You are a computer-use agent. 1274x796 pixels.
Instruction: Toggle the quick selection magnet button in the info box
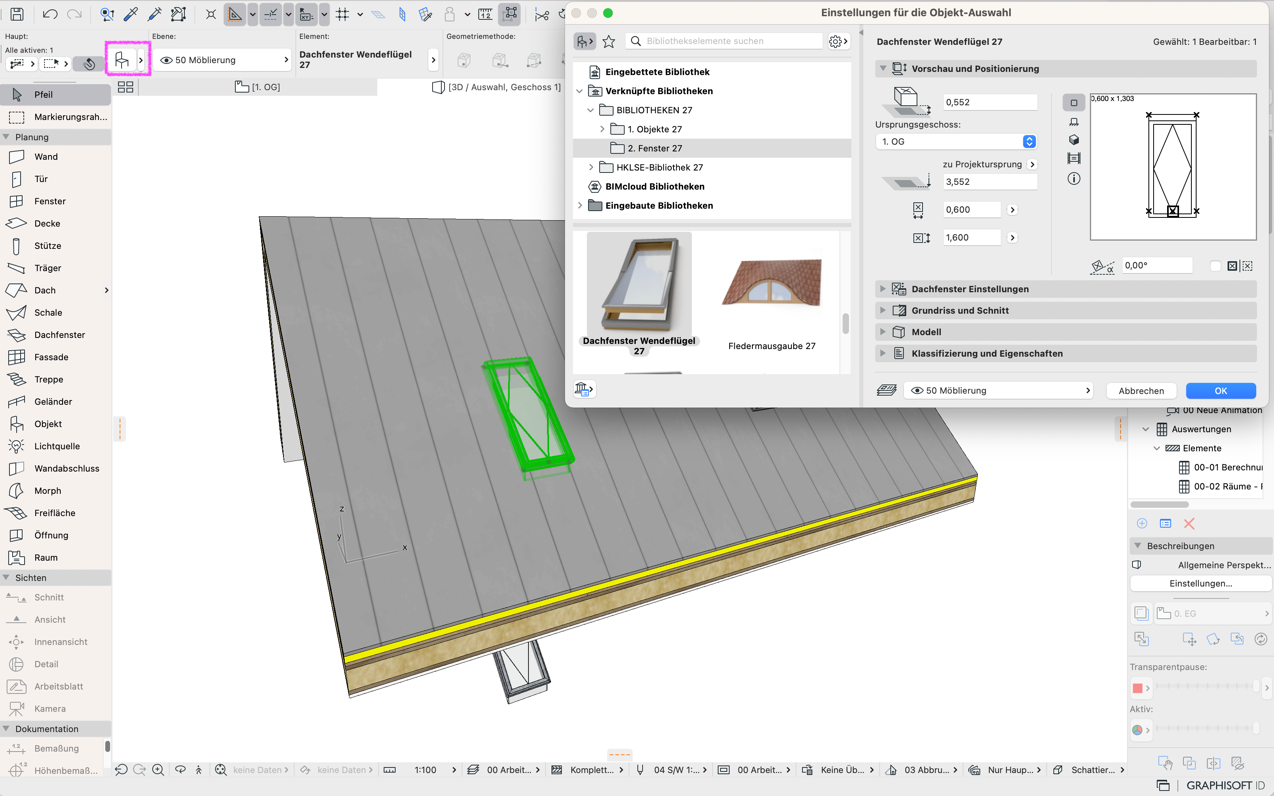coord(89,63)
